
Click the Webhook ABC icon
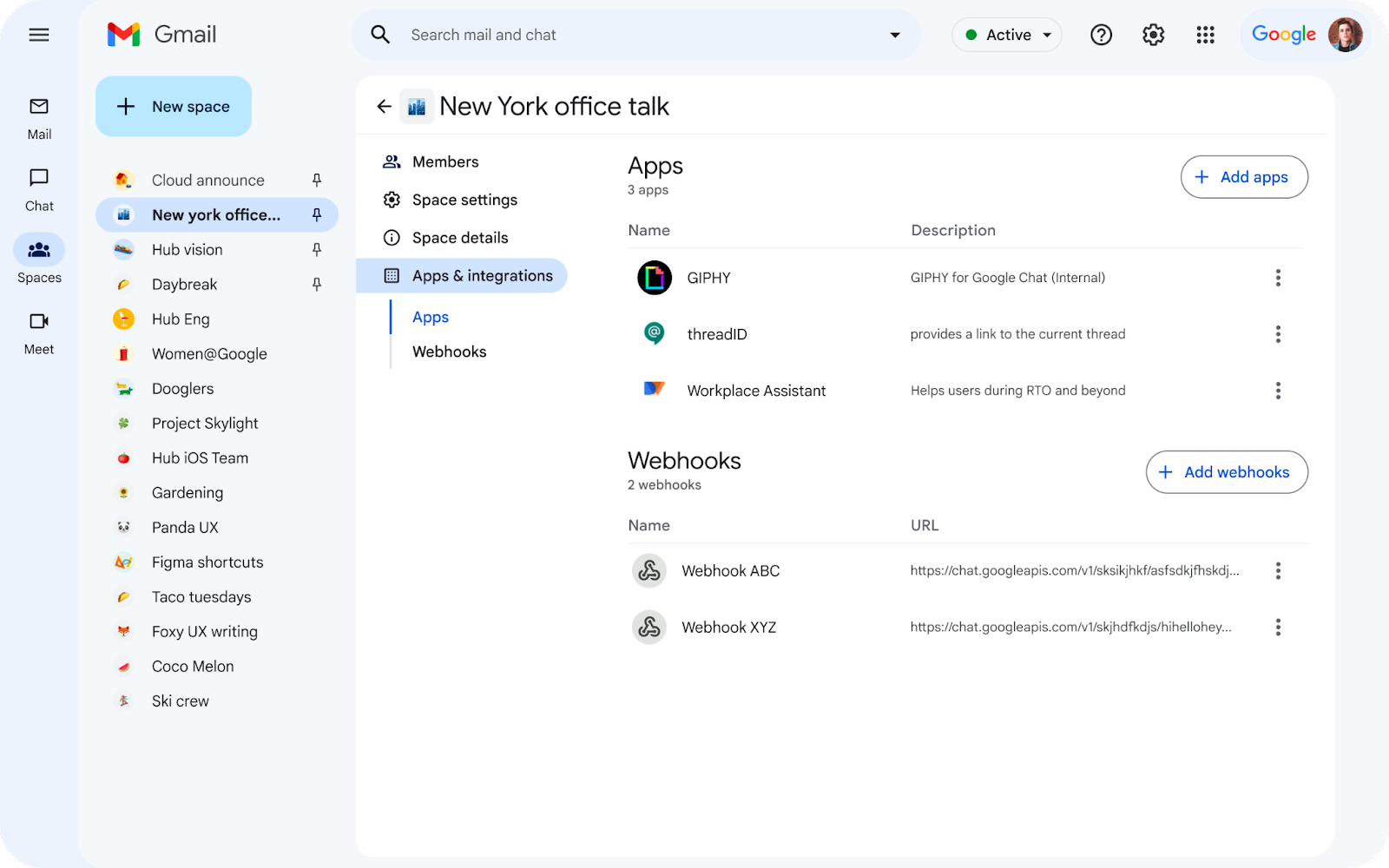click(648, 570)
